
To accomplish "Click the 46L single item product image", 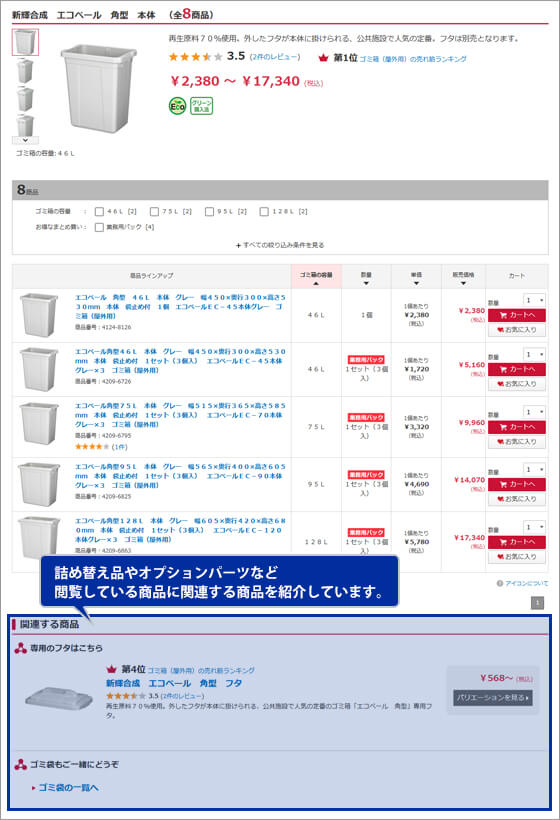I will pyautogui.click(x=39, y=315).
